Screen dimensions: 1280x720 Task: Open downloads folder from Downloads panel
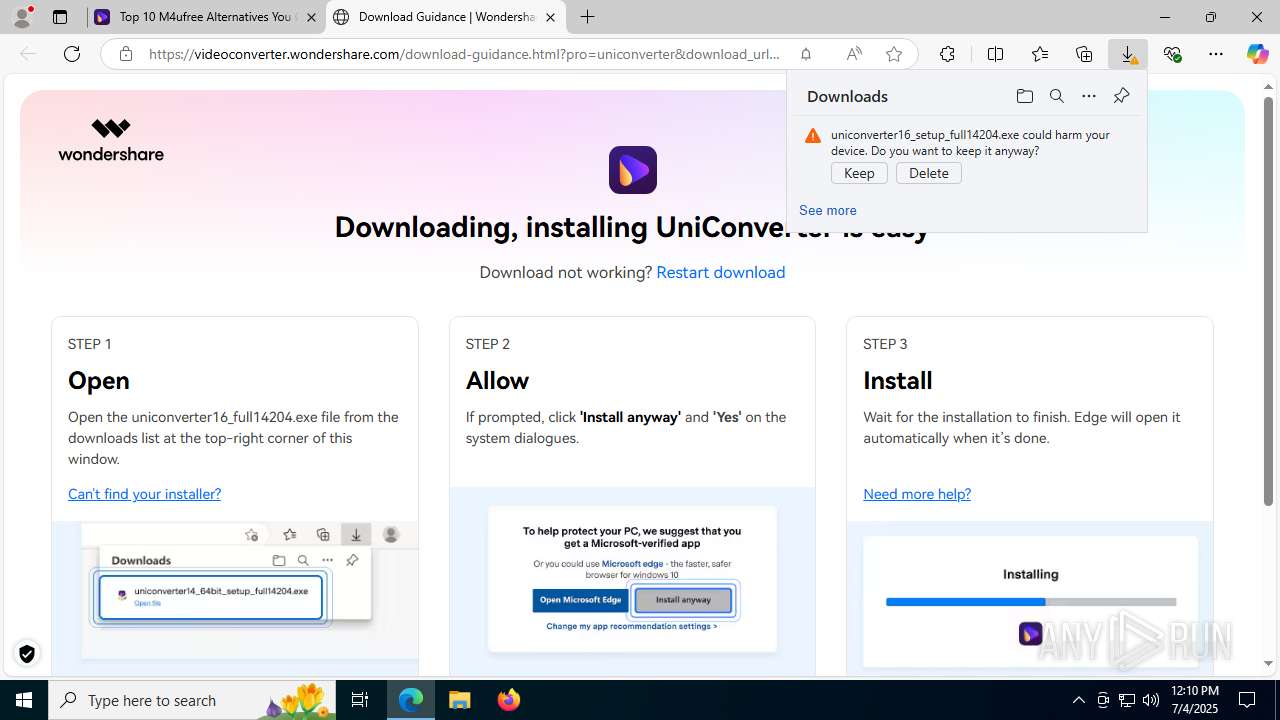click(x=1024, y=96)
